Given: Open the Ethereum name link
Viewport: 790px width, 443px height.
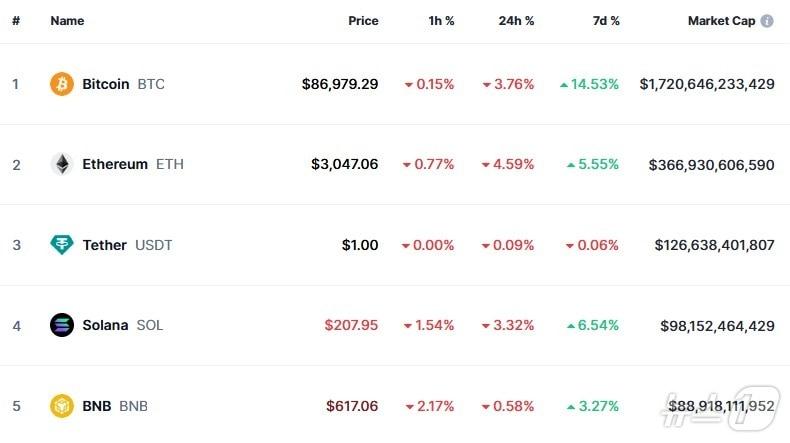Looking at the screenshot, I should [x=114, y=164].
